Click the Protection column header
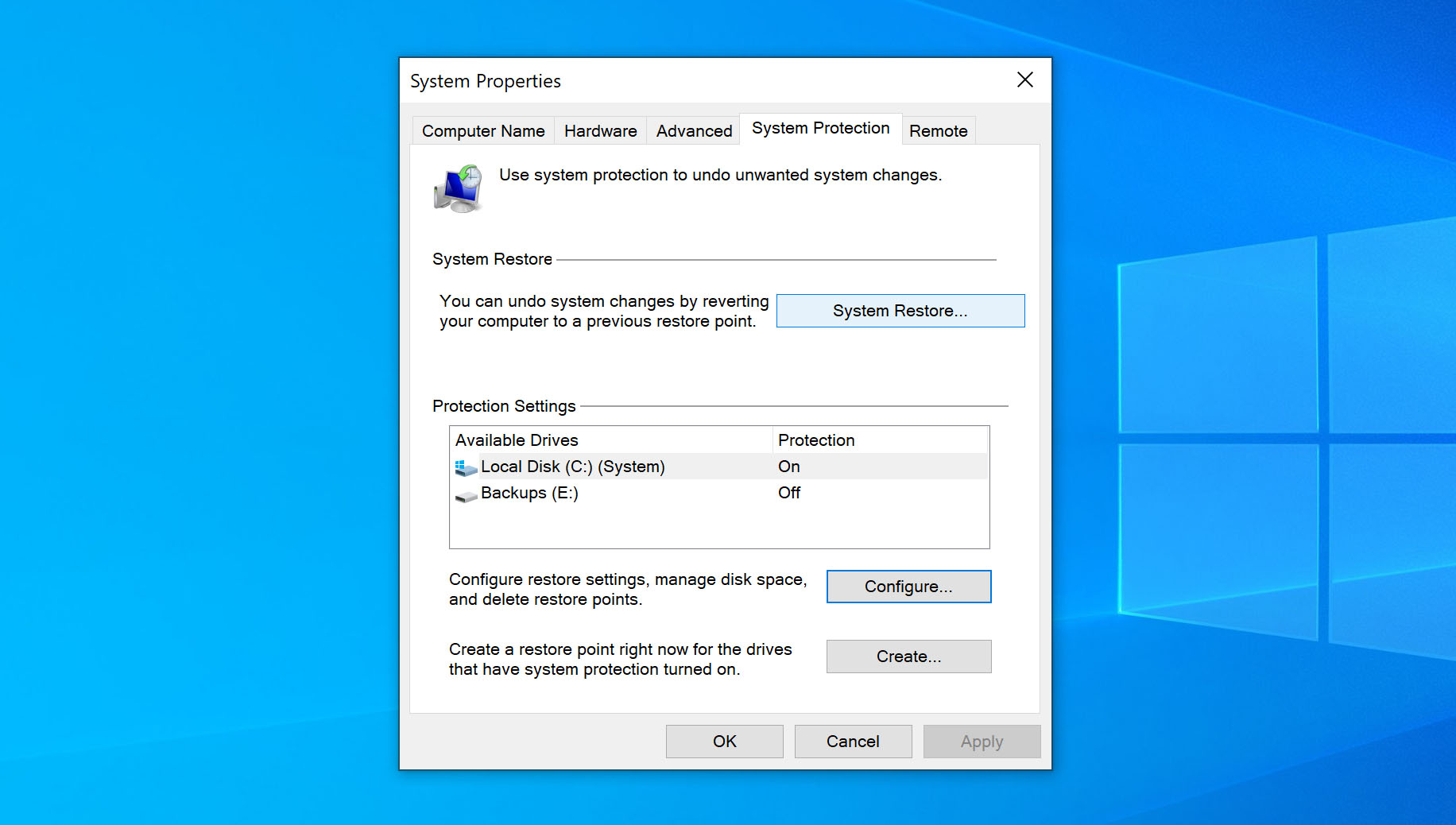This screenshot has height=825, width=1456. coord(880,440)
